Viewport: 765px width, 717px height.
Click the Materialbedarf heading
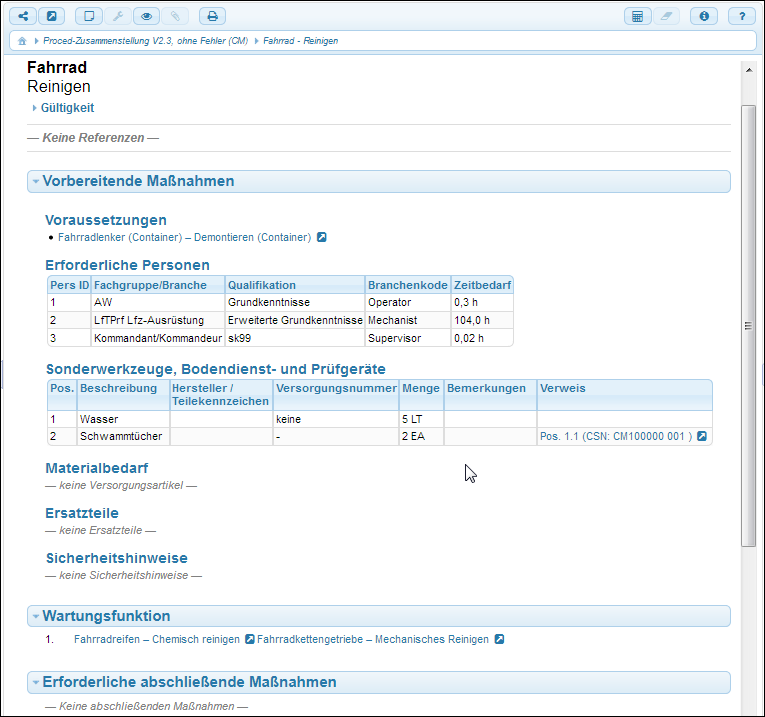tap(97, 468)
